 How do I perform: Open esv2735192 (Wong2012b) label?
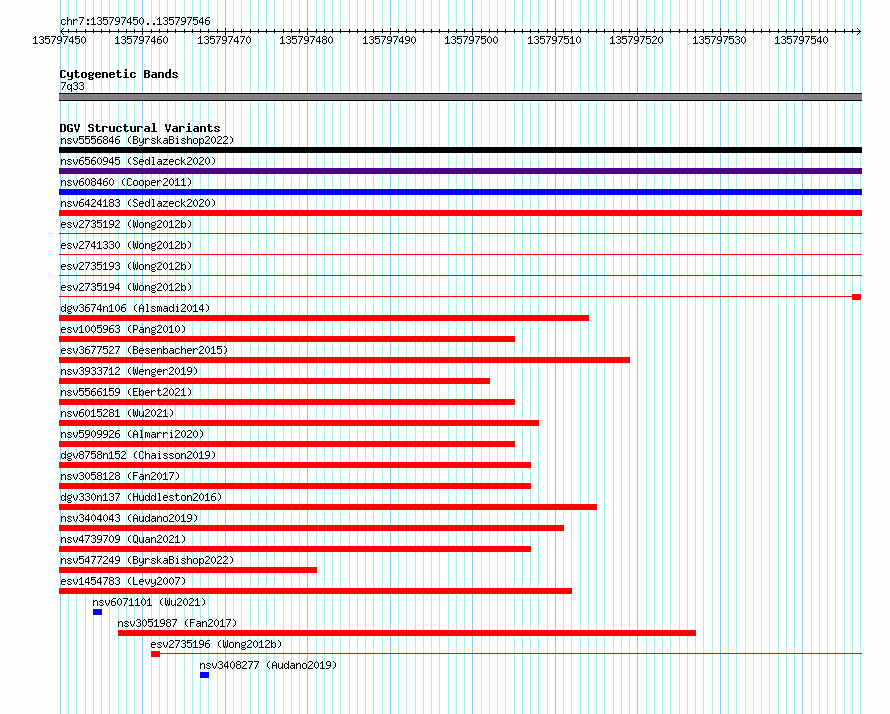pyautogui.click(x=126, y=224)
